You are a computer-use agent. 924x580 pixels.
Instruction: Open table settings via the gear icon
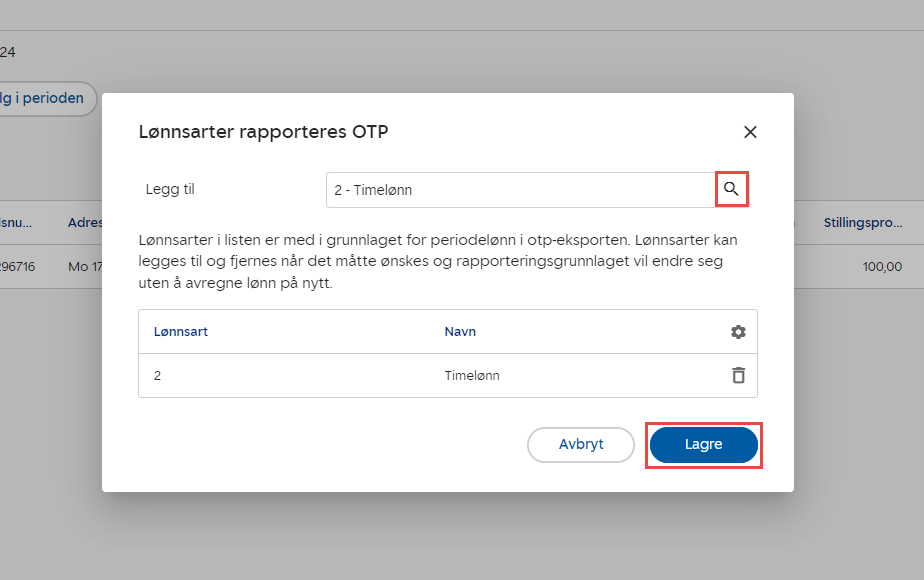coord(738,332)
